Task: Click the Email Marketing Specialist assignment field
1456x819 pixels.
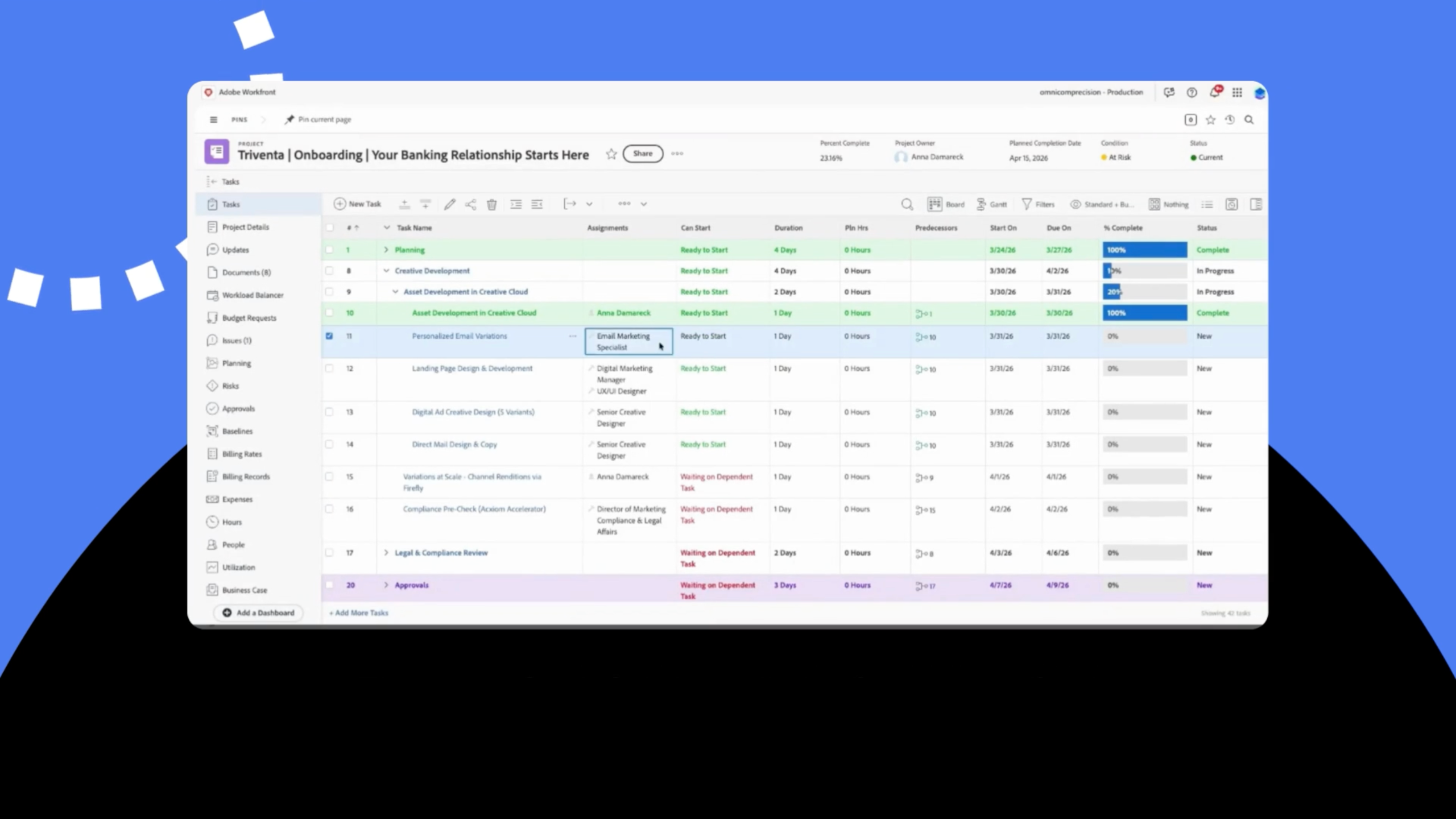Action: click(x=628, y=341)
